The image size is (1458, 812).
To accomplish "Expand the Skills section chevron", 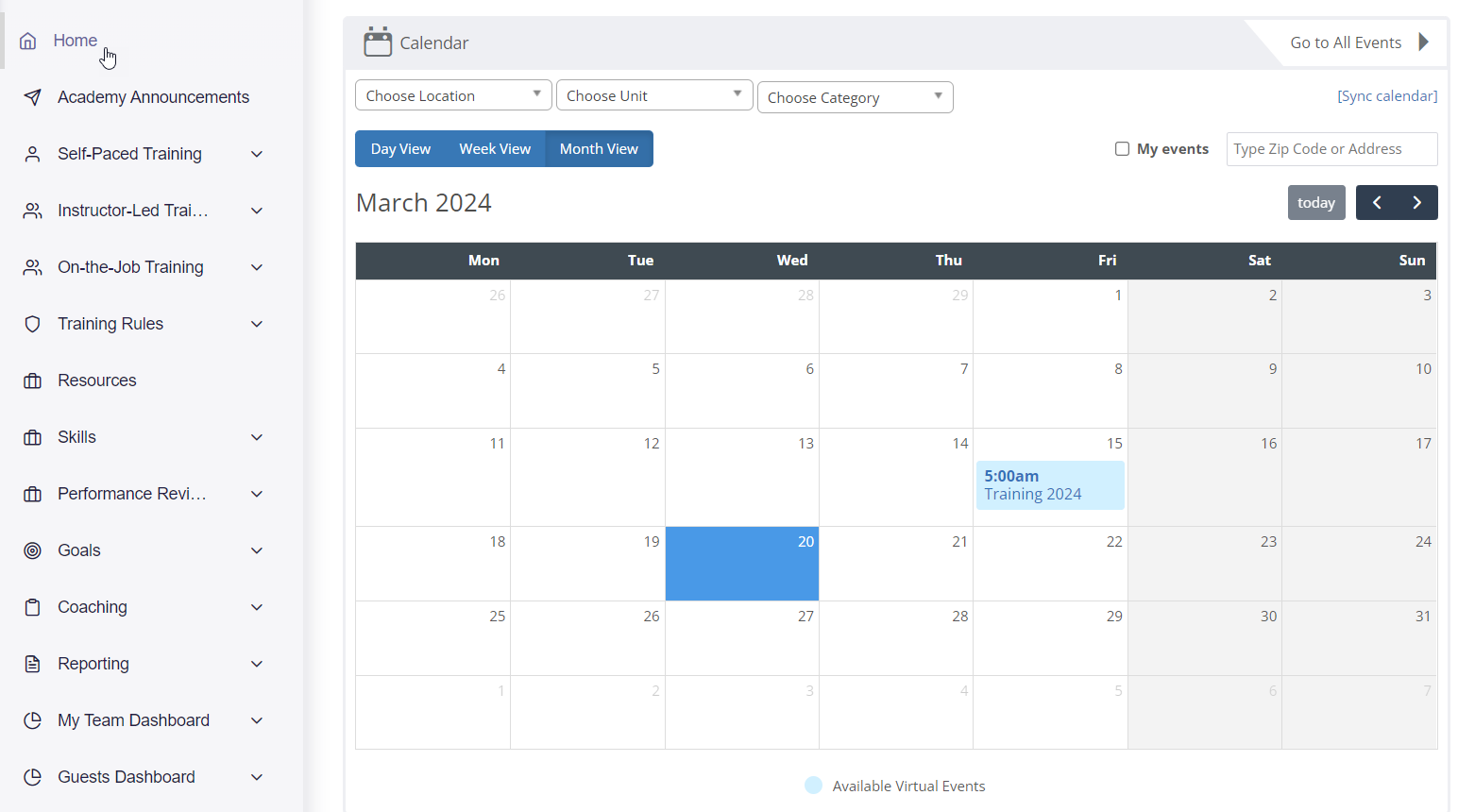I will pos(257,437).
